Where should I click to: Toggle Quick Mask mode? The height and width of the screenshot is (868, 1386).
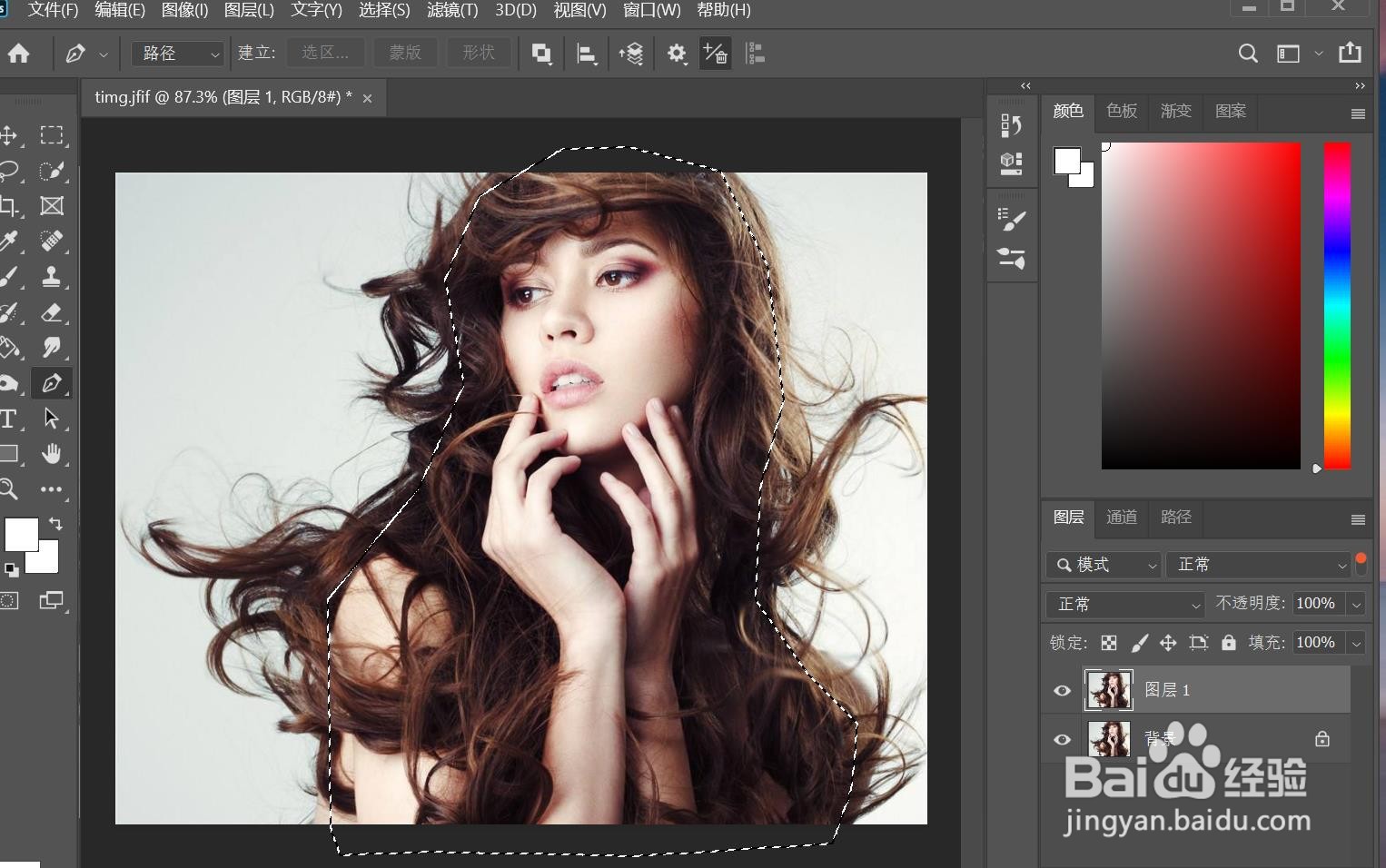[9, 600]
